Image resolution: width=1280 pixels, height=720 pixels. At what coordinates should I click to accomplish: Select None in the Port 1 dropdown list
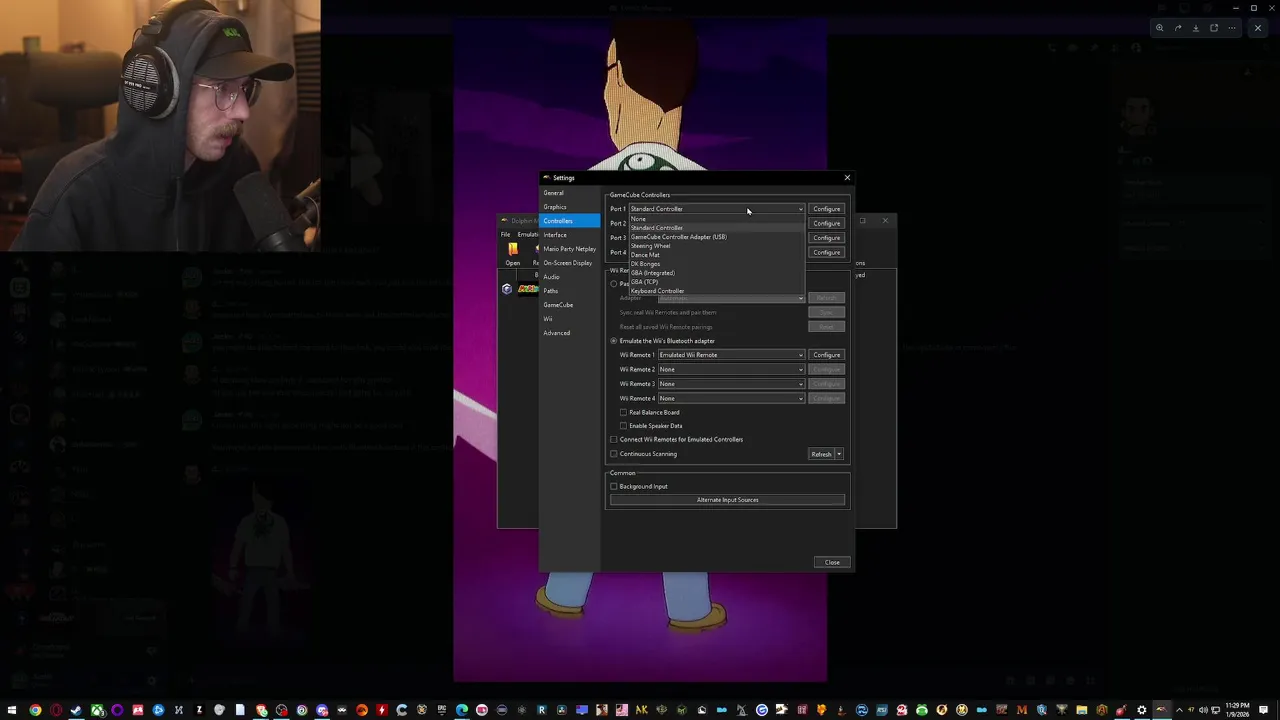(716, 219)
